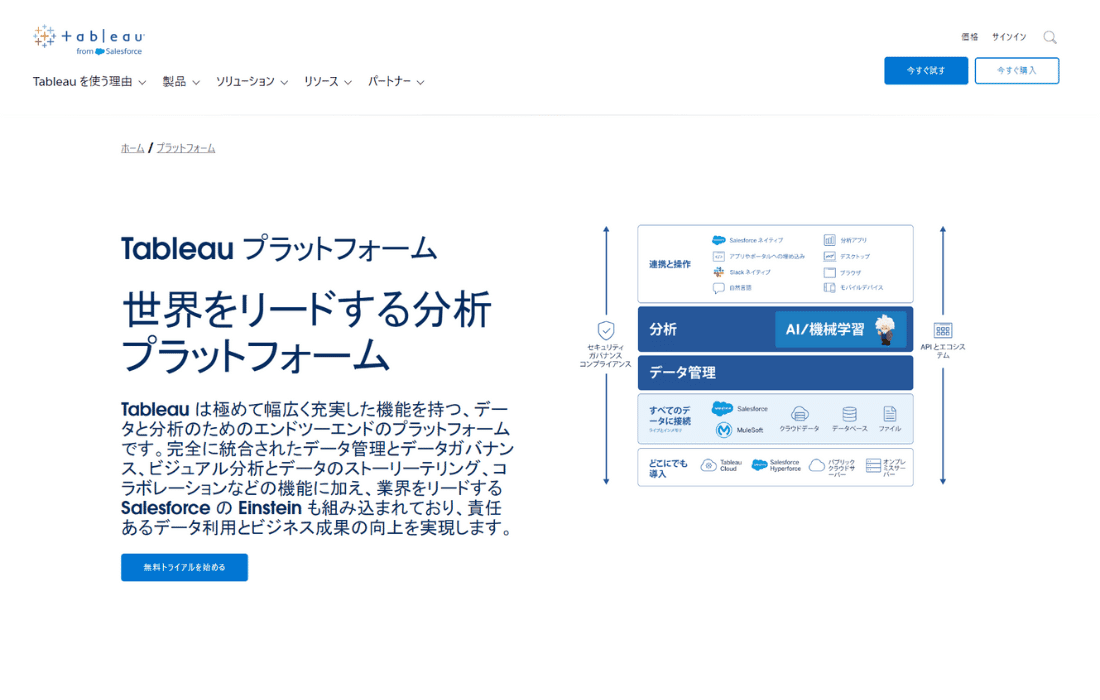Click the Slack ネイティブ icon

718,272
